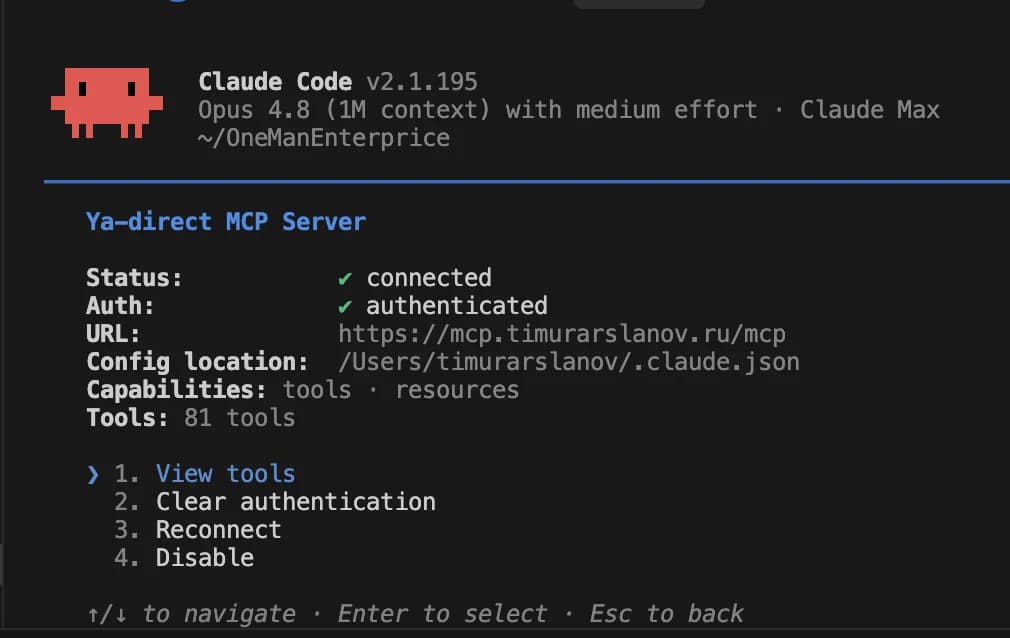Click the selection arrow beside View tools
This screenshot has width=1010, height=638.
(x=93, y=475)
